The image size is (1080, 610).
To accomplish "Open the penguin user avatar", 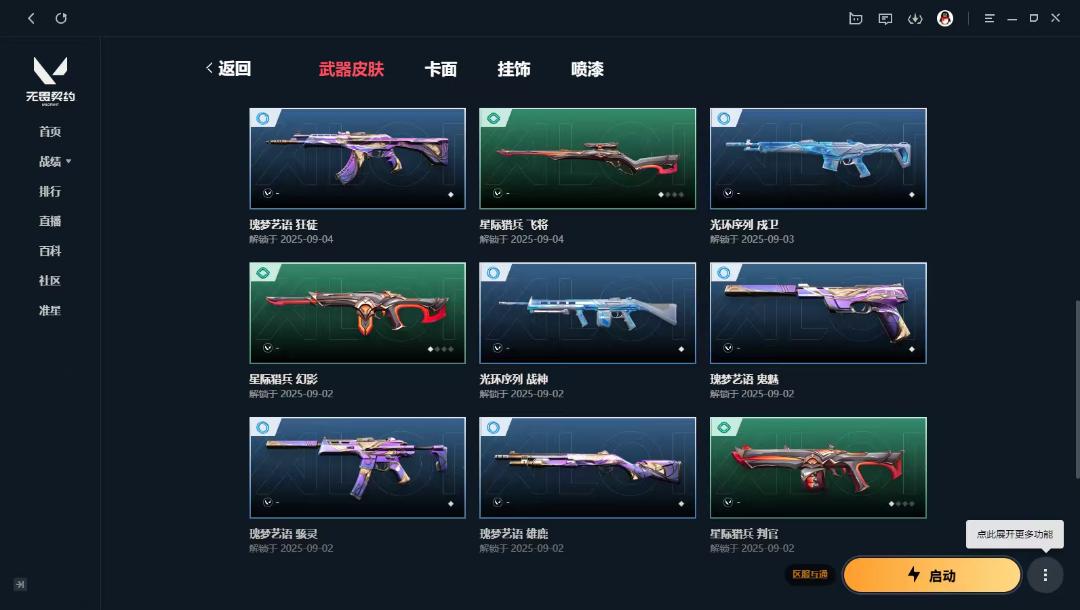I will click(x=945, y=19).
